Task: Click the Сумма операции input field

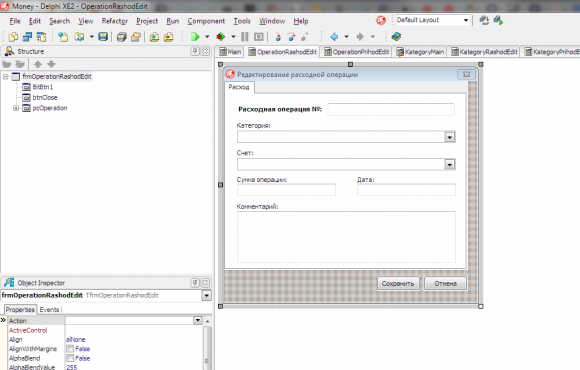Action: tap(286, 190)
